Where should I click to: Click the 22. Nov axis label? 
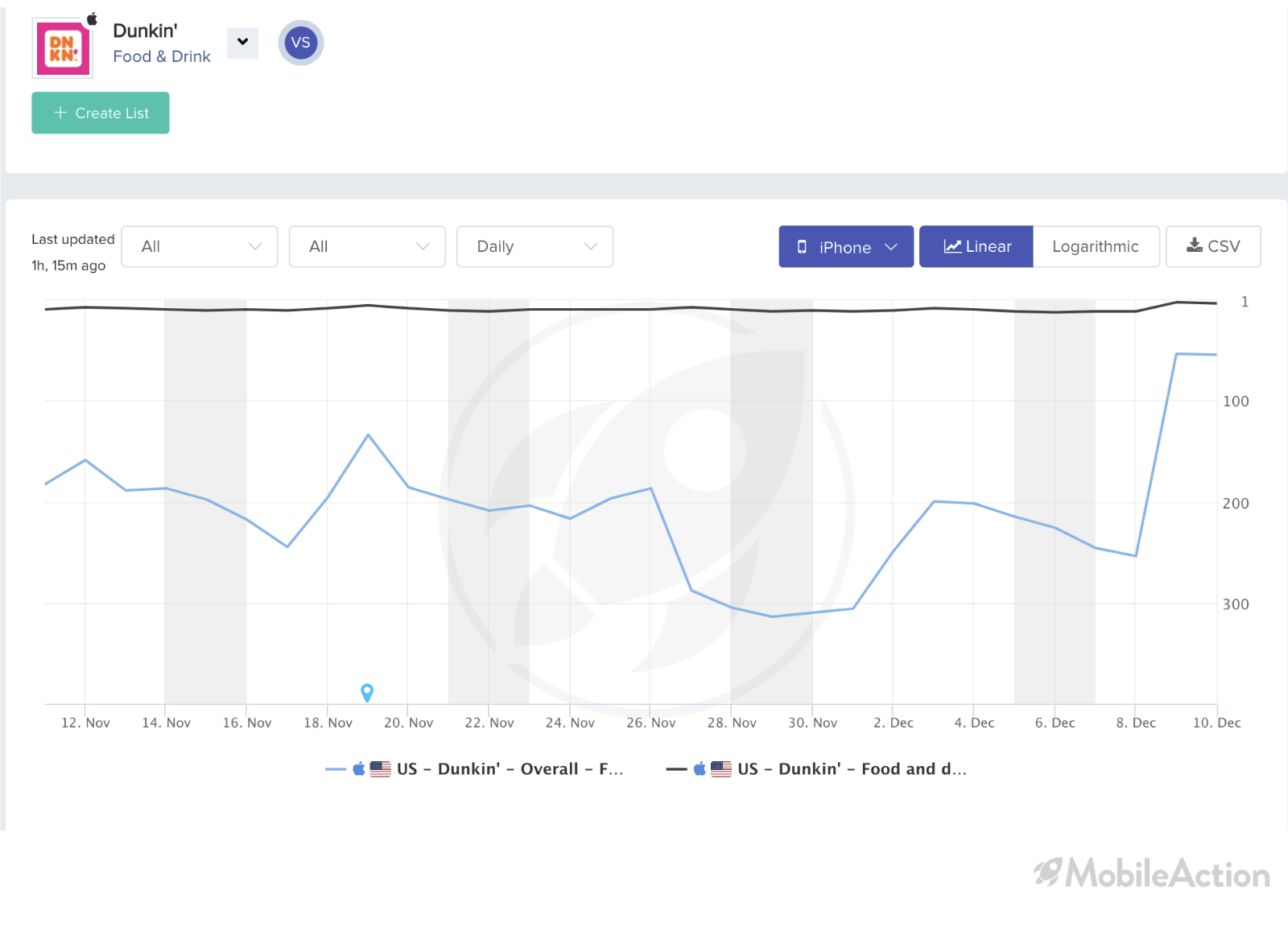[489, 723]
